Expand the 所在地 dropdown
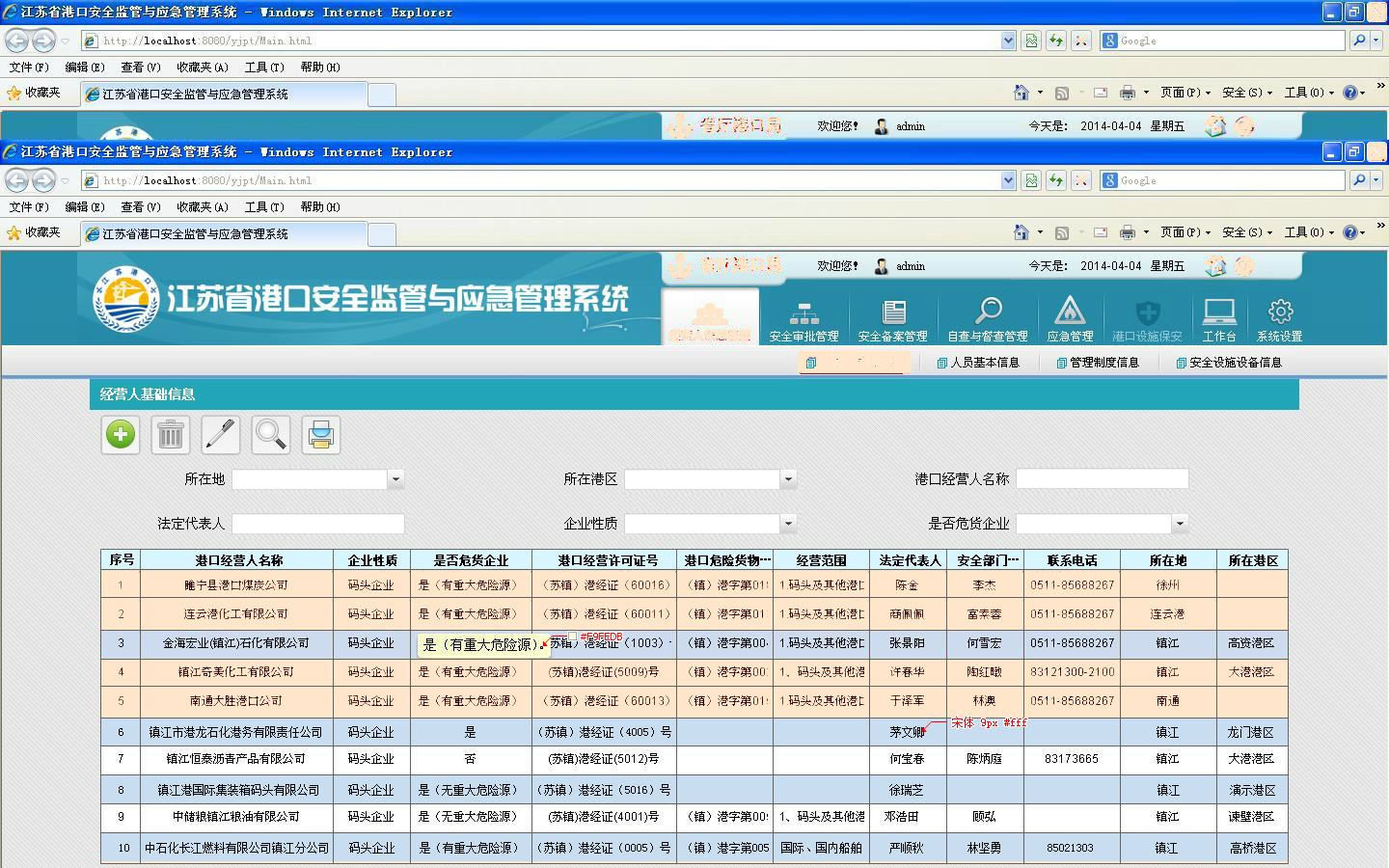Image resolution: width=1389 pixels, height=868 pixels. pos(395,479)
